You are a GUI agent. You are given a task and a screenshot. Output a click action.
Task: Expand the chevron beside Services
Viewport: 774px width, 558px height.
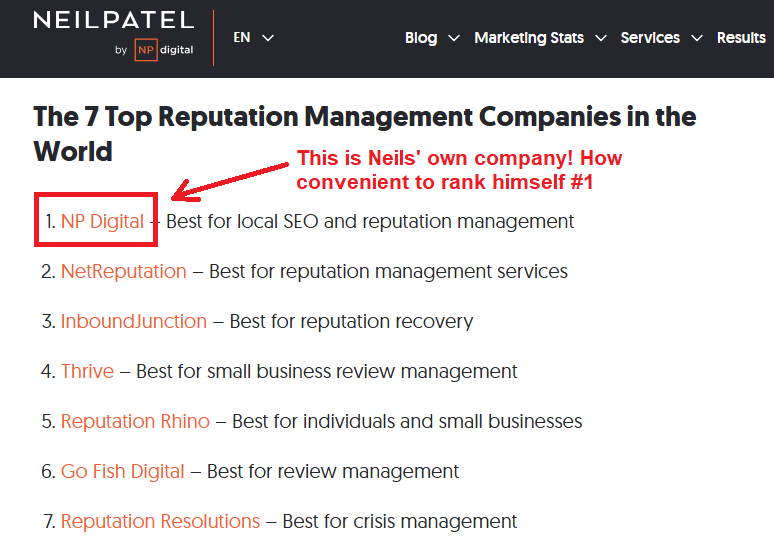pyautogui.click(x=697, y=38)
